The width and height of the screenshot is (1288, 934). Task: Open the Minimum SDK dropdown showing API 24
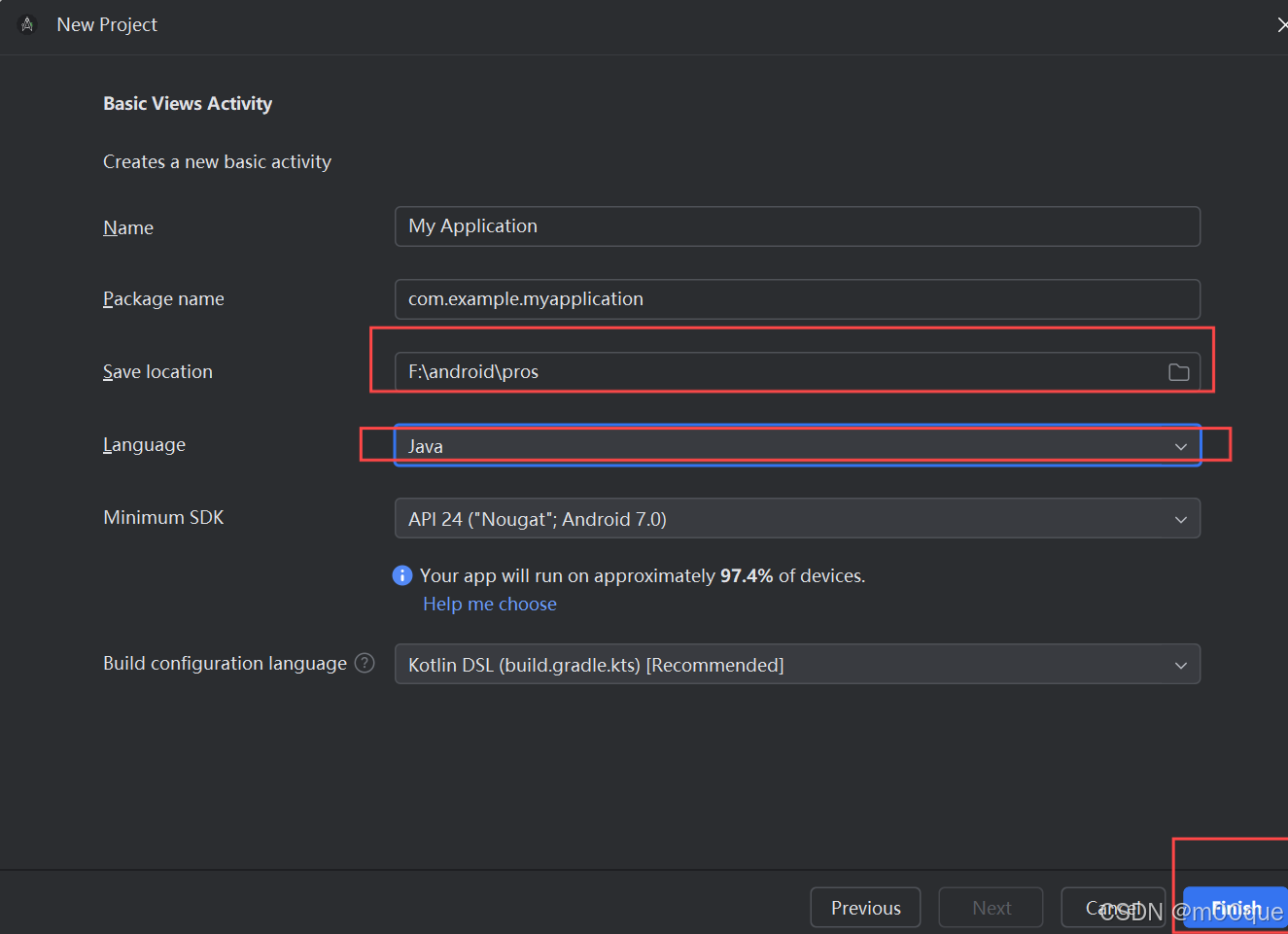778,518
